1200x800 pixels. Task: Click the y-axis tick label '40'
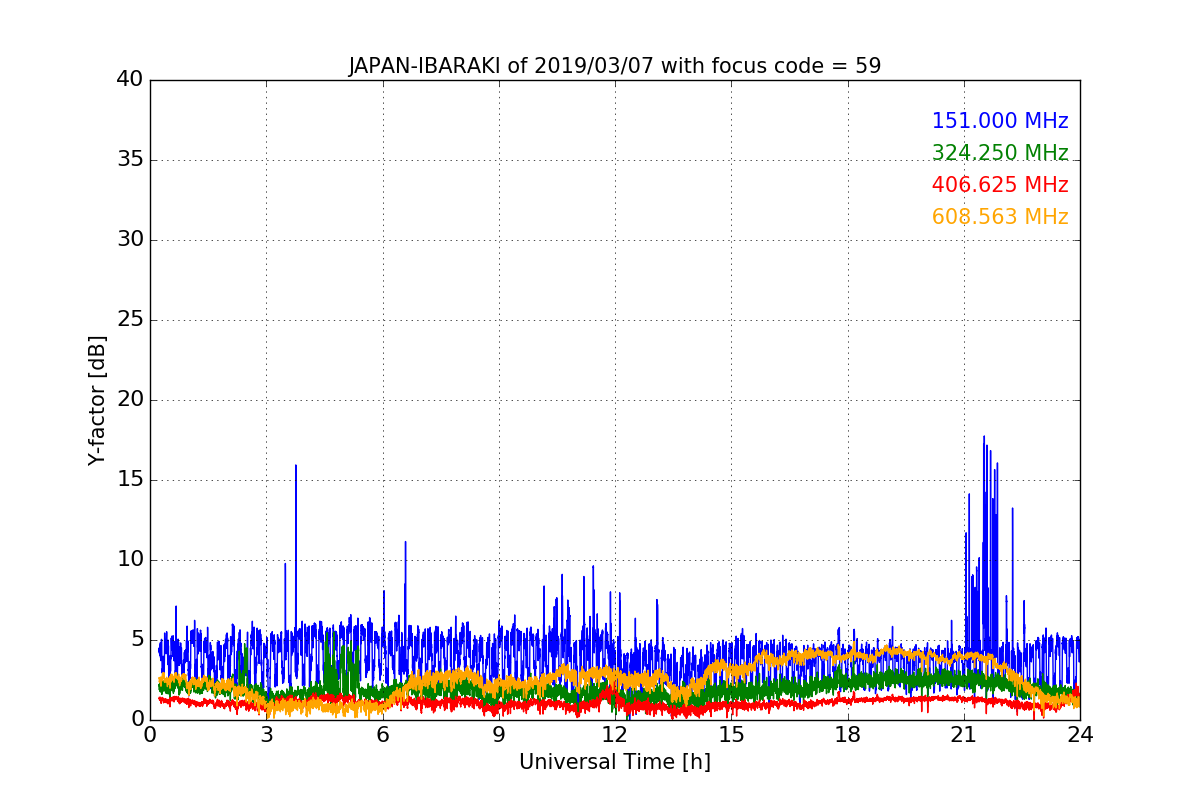[129, 79]
